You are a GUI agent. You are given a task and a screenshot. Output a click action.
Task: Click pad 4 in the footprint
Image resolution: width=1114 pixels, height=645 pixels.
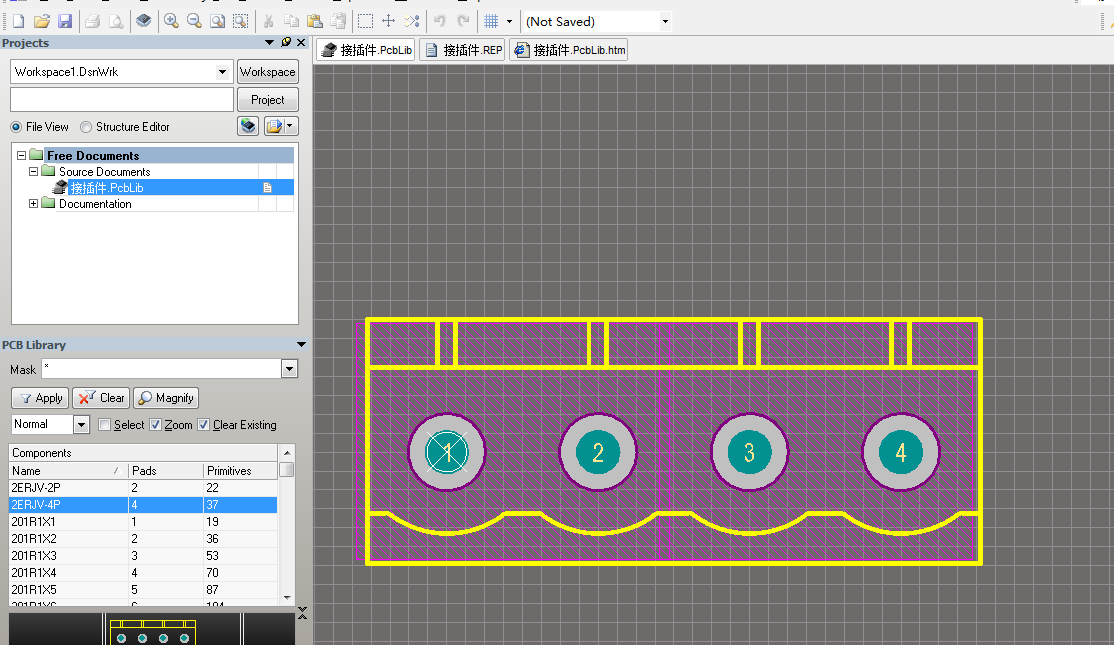[901, 452]
